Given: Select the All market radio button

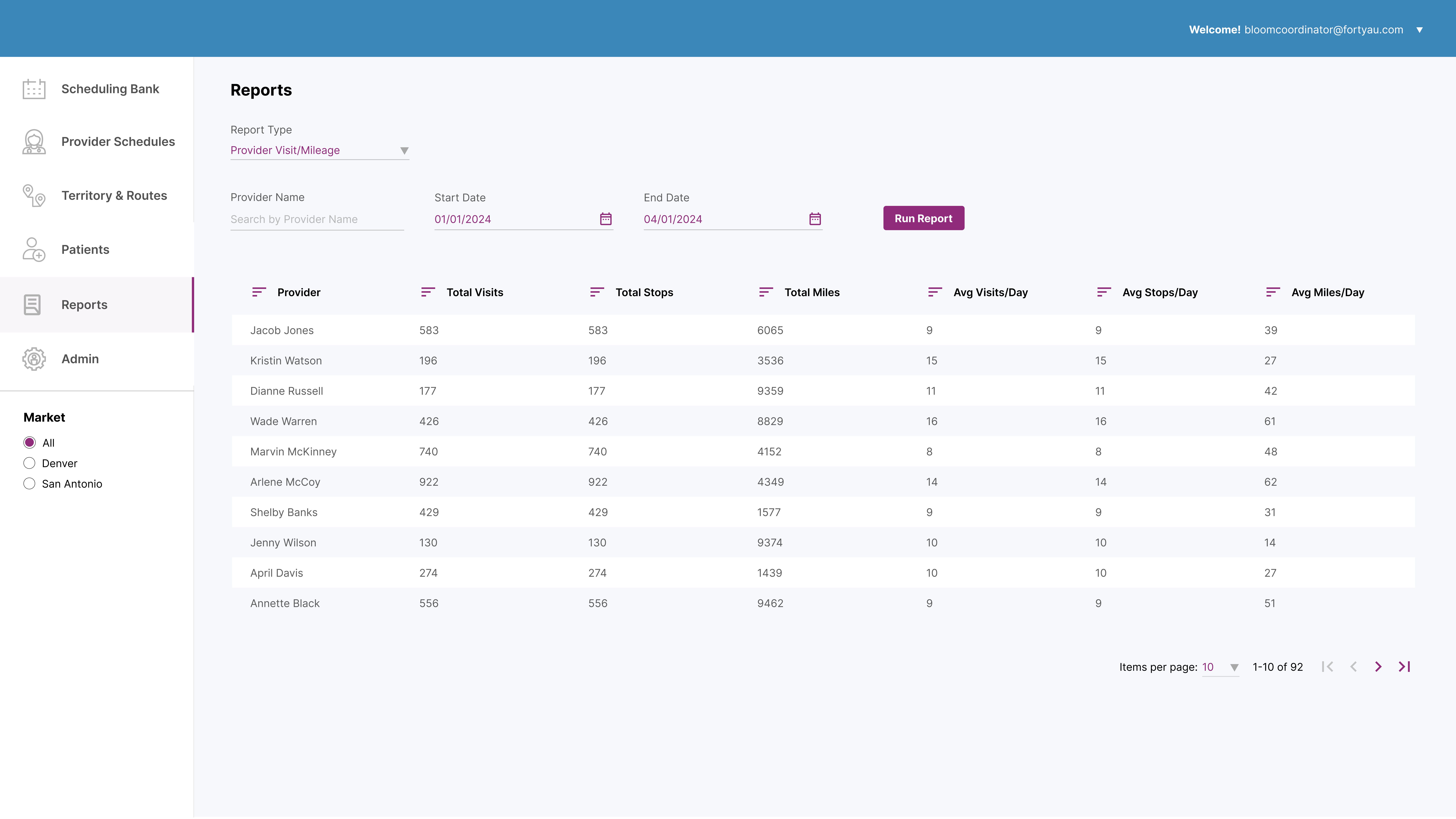Looking at the screenshot, I should click(29, 442).
